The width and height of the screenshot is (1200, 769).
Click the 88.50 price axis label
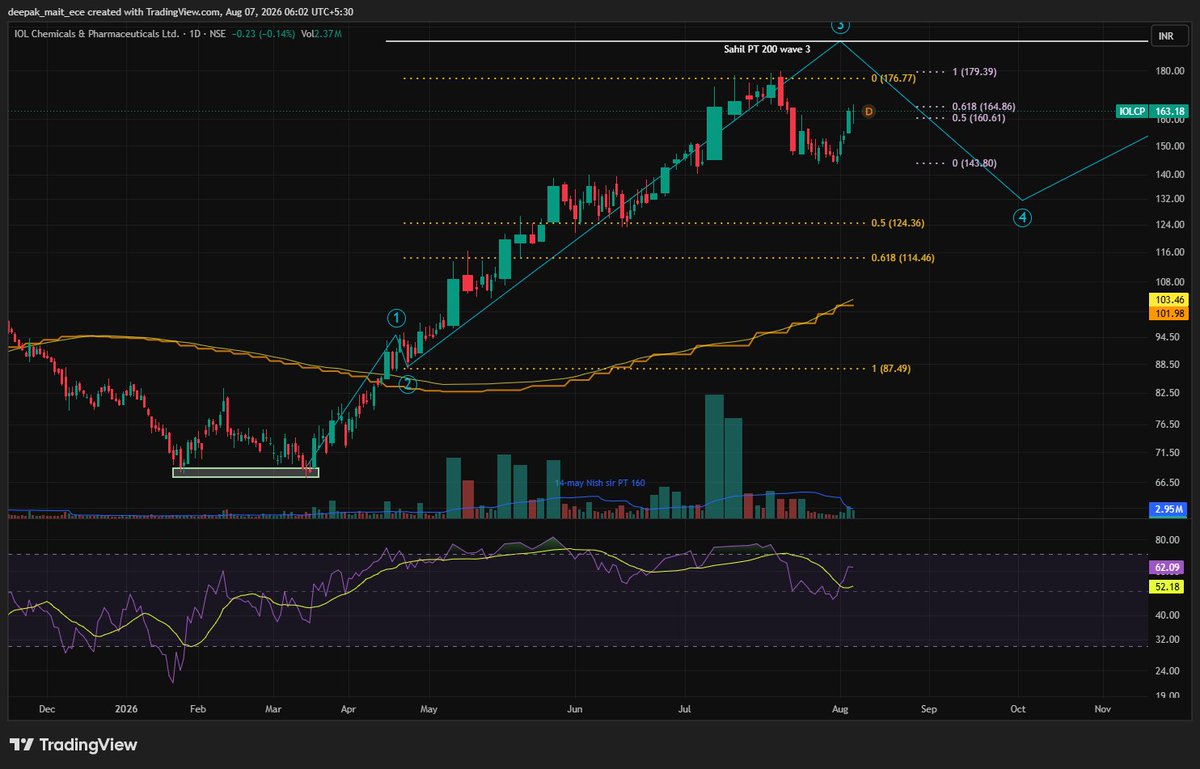coord(1168,365)
